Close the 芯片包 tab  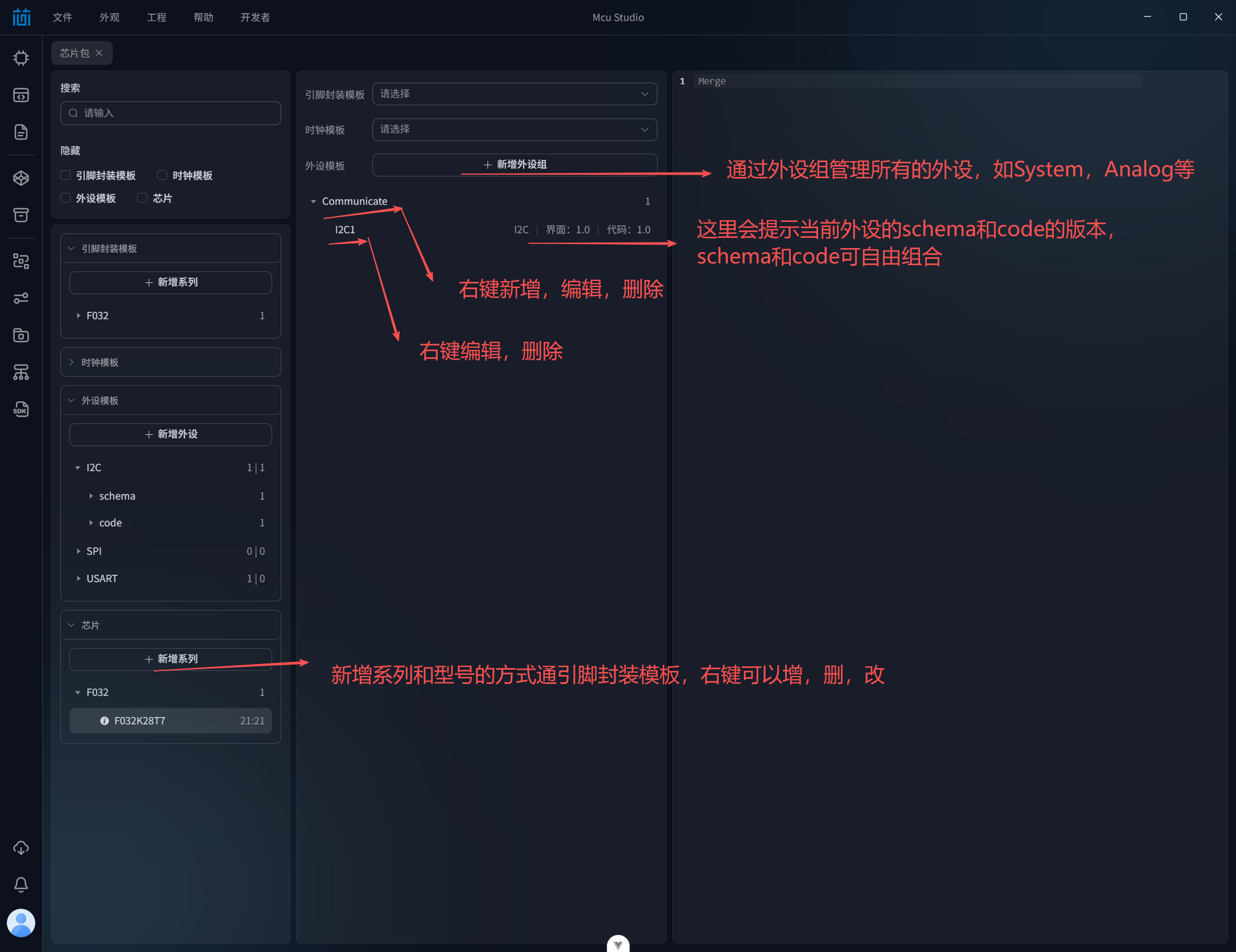[99, 53]
